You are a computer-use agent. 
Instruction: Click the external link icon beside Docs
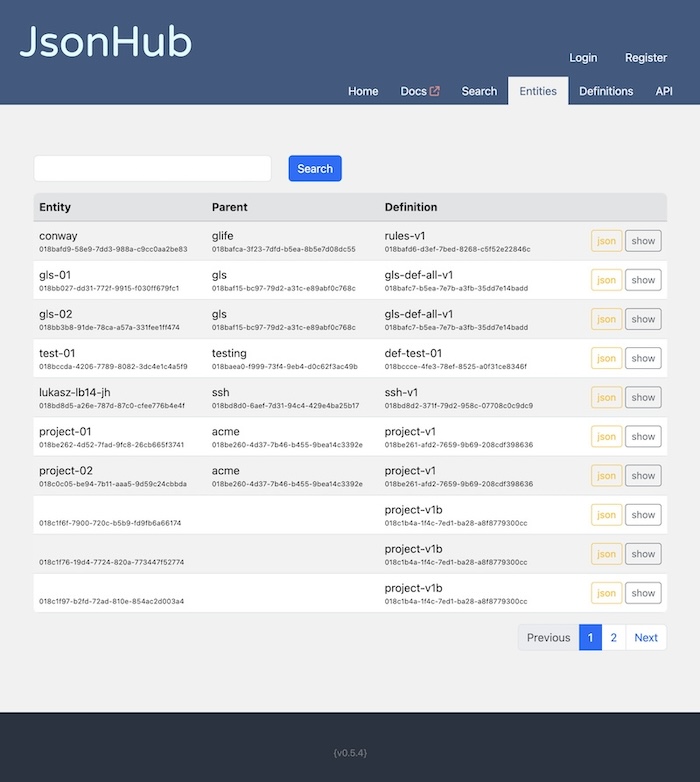point(434,91)
